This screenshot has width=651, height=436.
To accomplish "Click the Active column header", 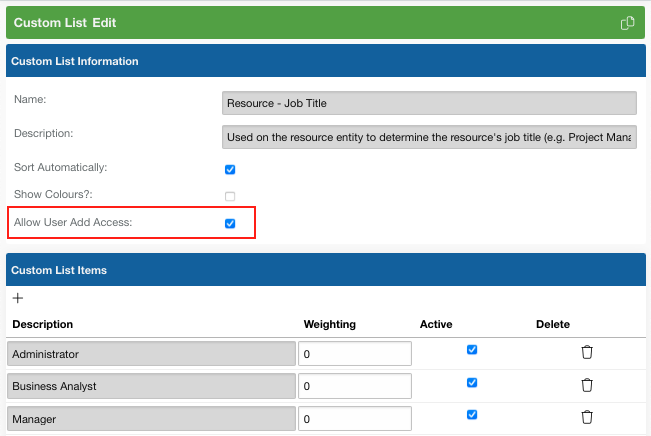I will (436, 324).
